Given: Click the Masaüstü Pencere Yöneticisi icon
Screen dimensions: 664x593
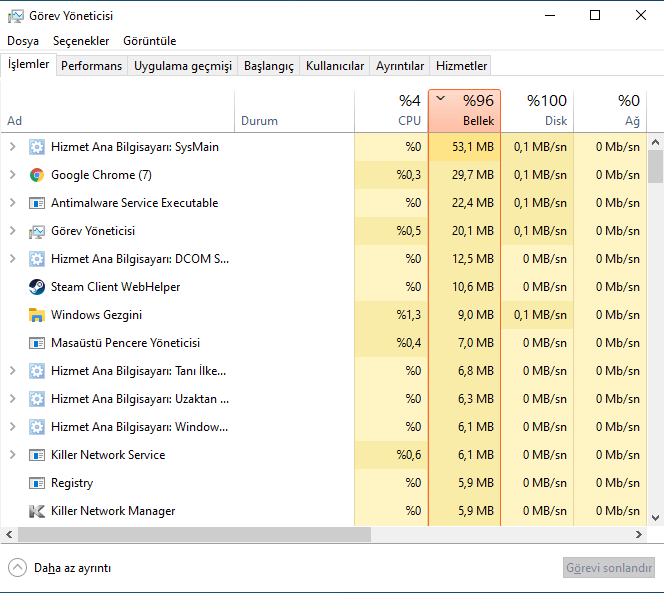Looking at the screenshot, I should (37, 343).
